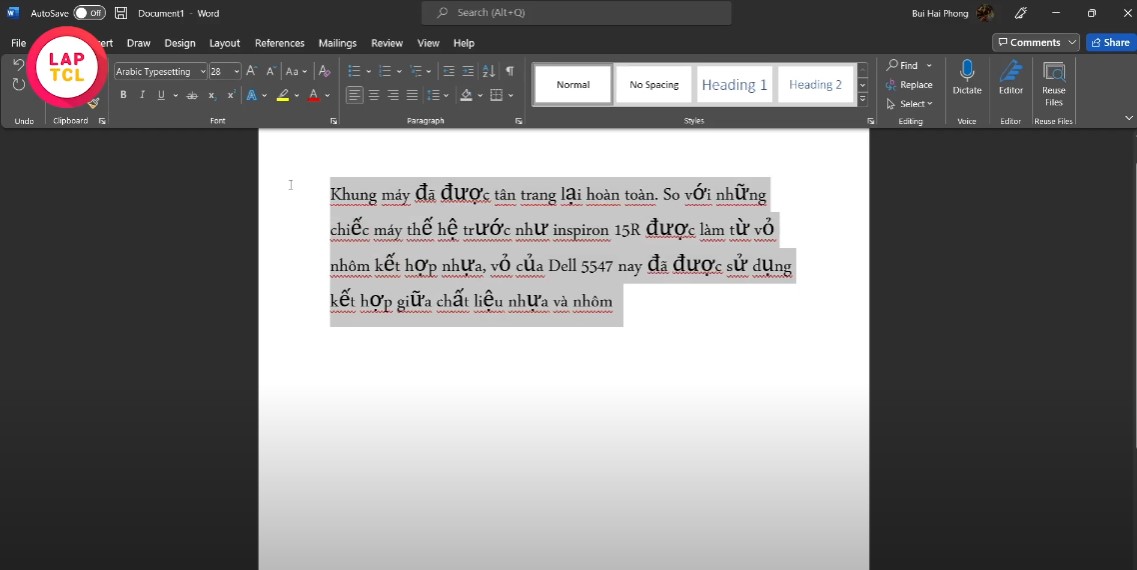Show paragraph marks with the pilcrow icon
Image resolution: width=1137 pixels, height=570 pixels.
(x=510, y=71)
